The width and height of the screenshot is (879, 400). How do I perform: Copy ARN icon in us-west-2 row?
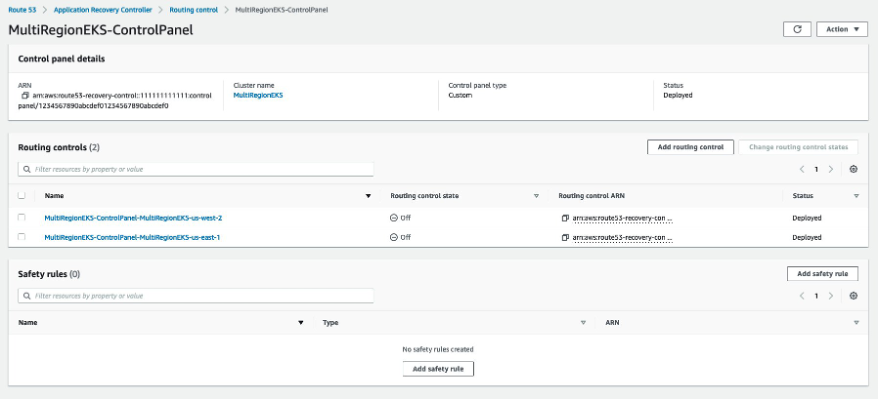(565, 218)
